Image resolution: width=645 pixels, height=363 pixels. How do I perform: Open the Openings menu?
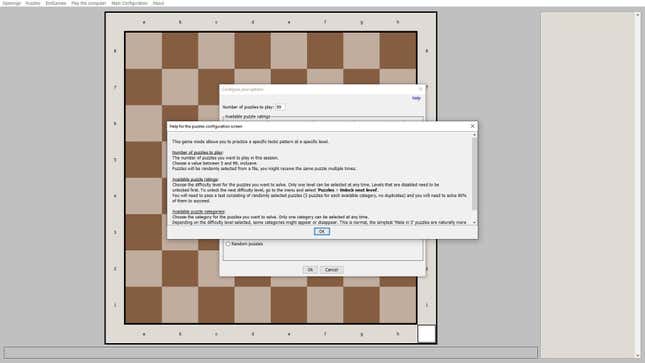pyautogui.click(x=12, y=3)
